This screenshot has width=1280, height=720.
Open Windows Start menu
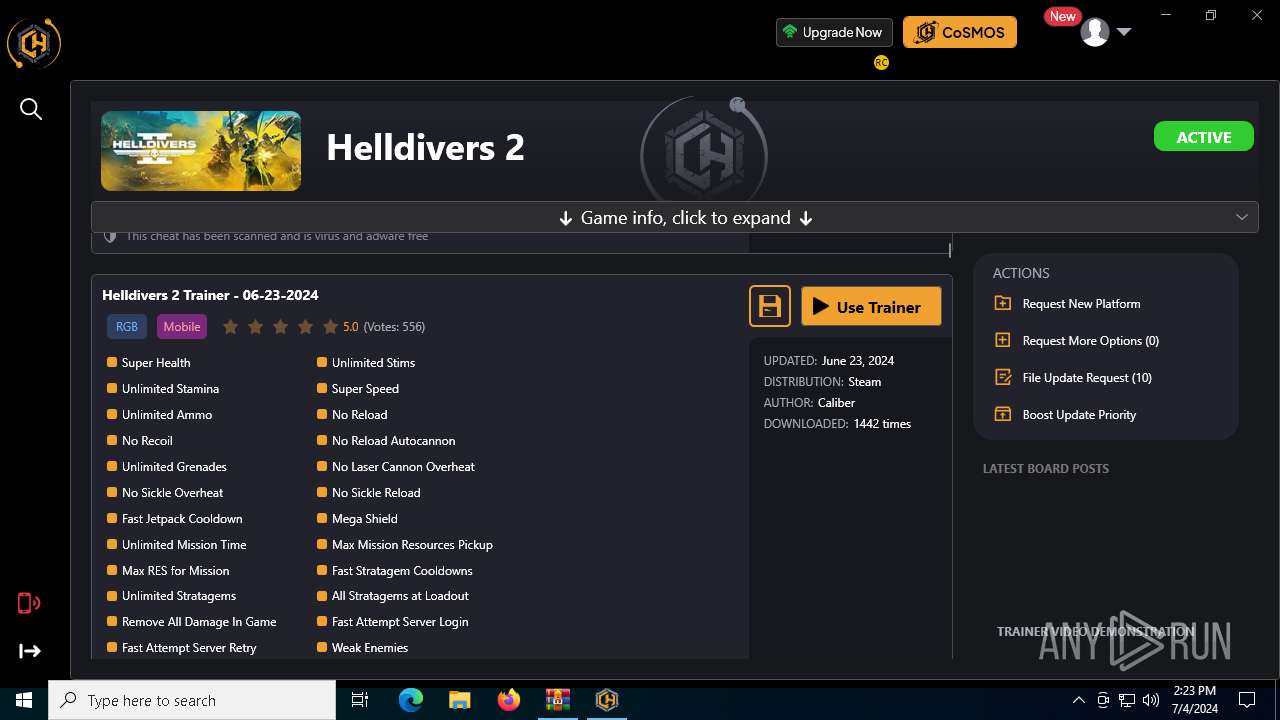click(24, 700)
